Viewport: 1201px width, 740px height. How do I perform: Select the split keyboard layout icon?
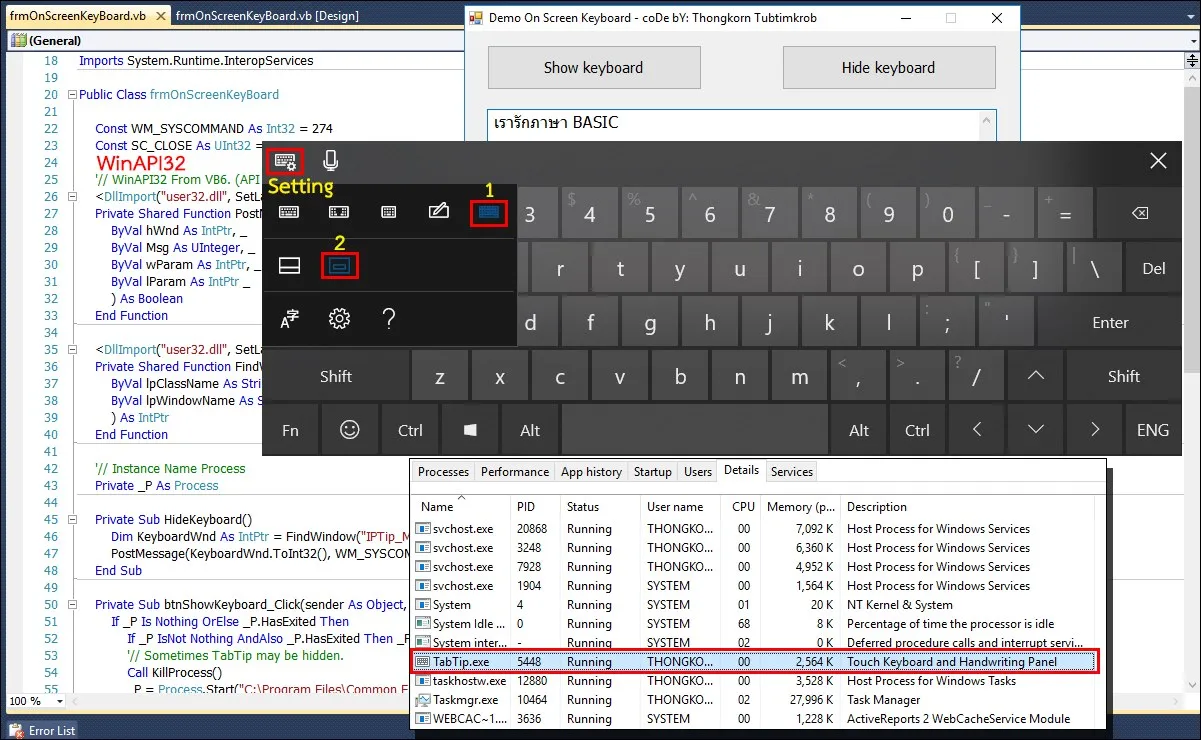click(x=339, y=212)
